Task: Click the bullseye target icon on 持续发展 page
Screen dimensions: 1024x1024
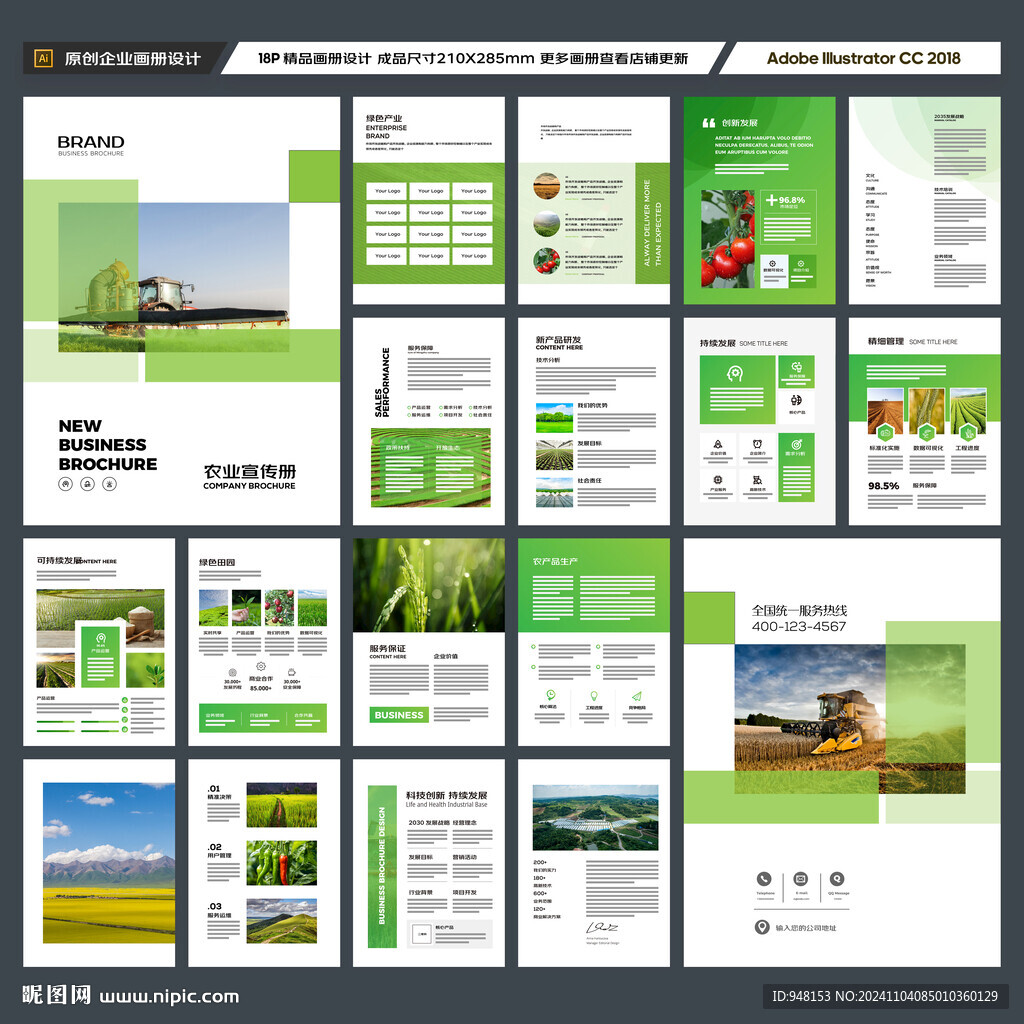Action: point(796,444)
